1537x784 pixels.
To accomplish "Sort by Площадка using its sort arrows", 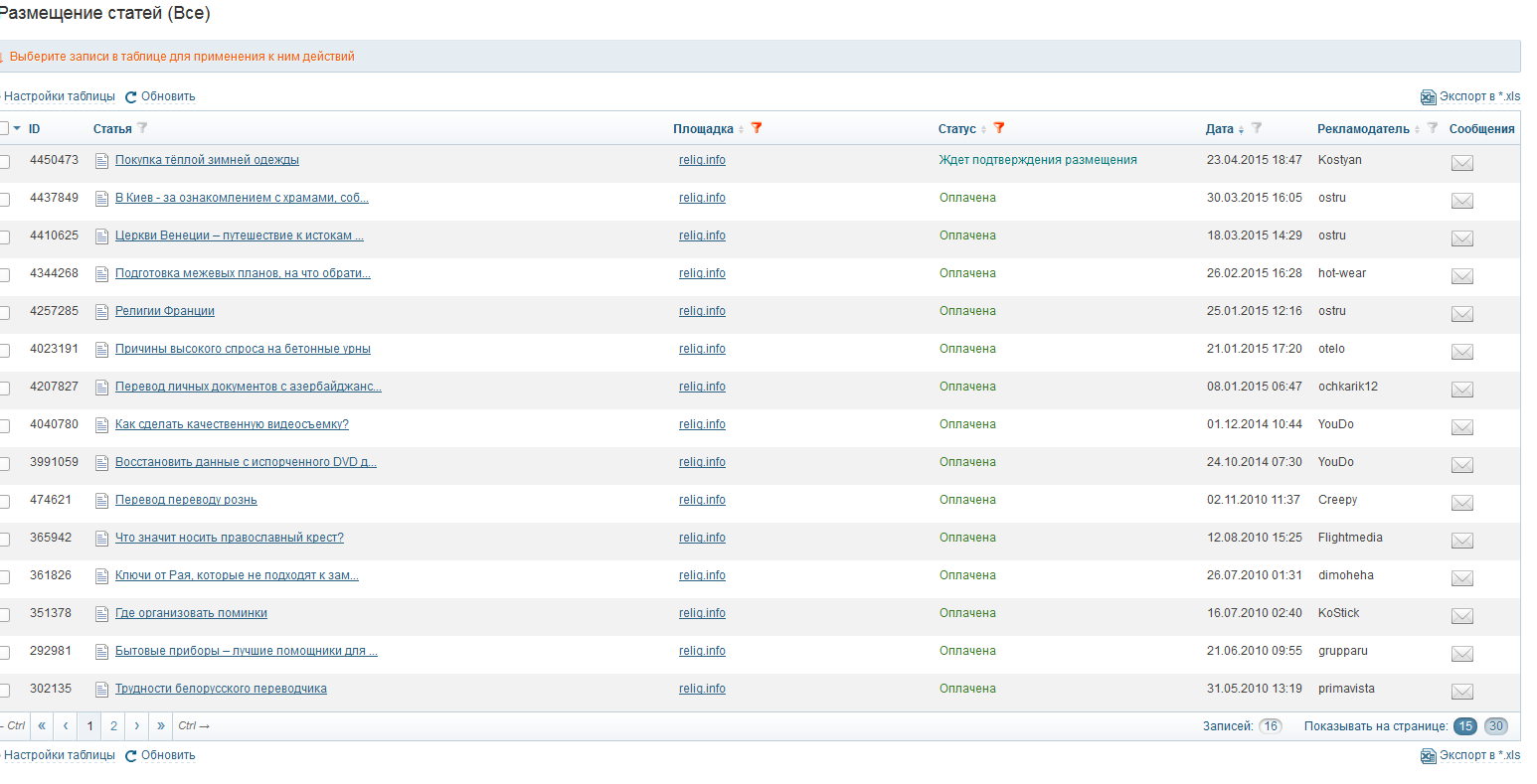I will (x=741, y=130).
